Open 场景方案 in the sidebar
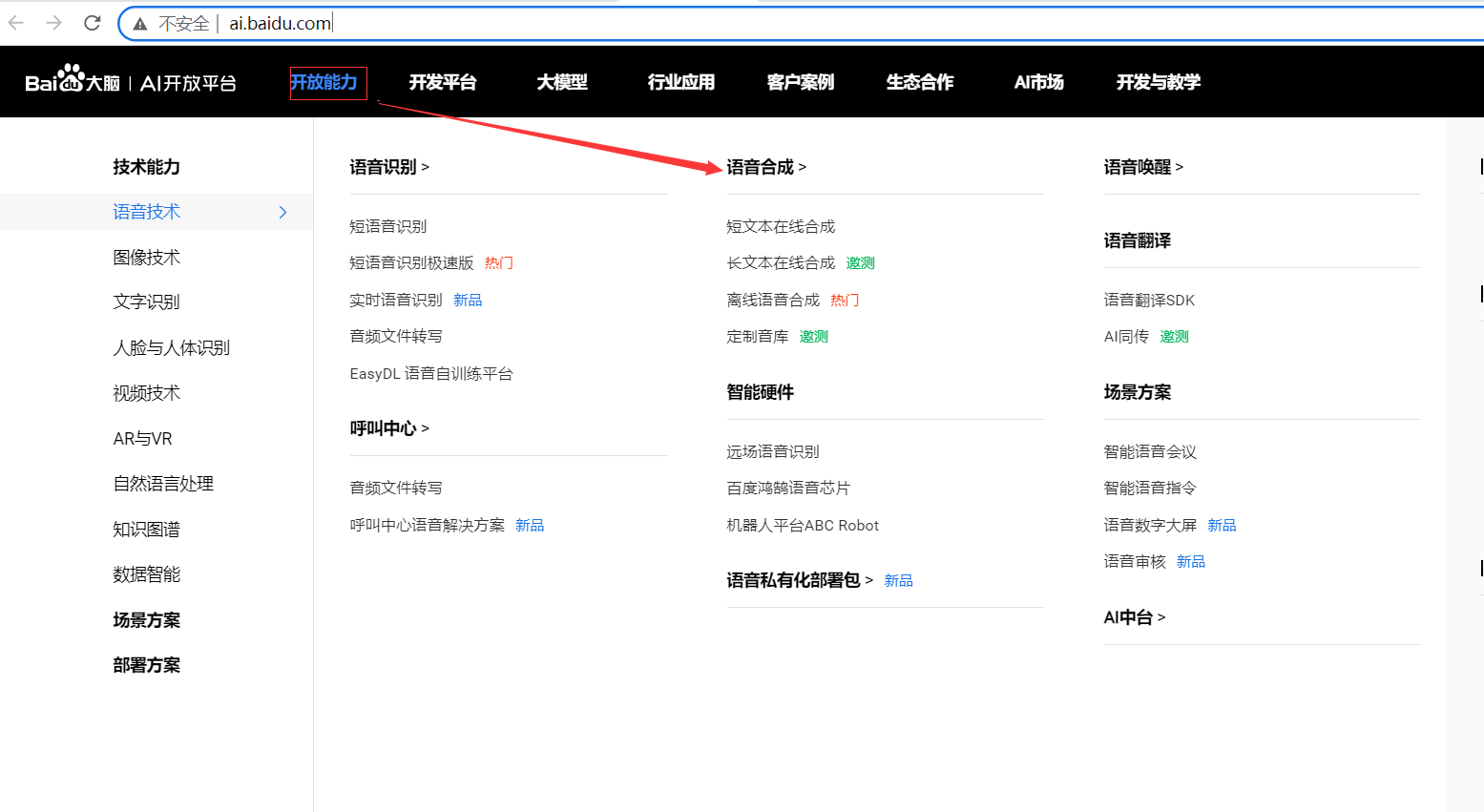Viewport: 1484px width, 812px height. pos(146,620)
